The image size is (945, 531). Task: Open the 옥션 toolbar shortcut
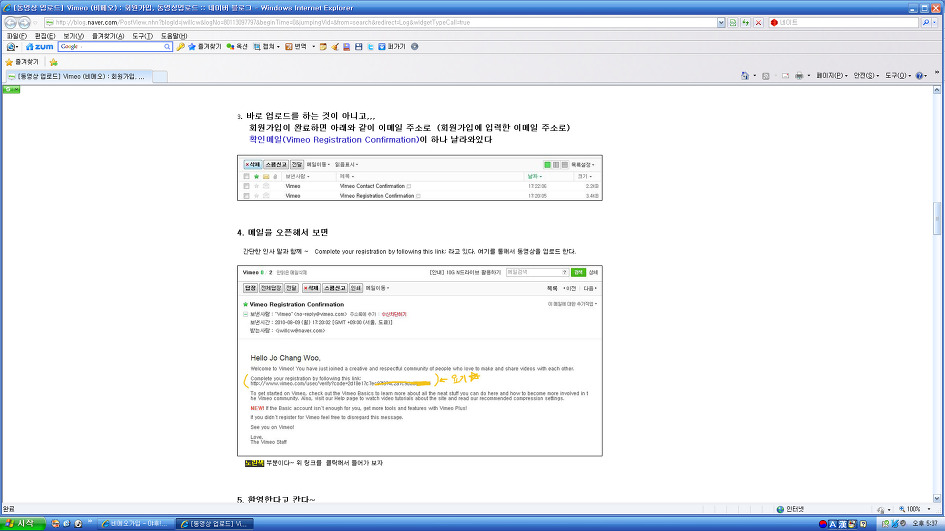tap(237, 46)
